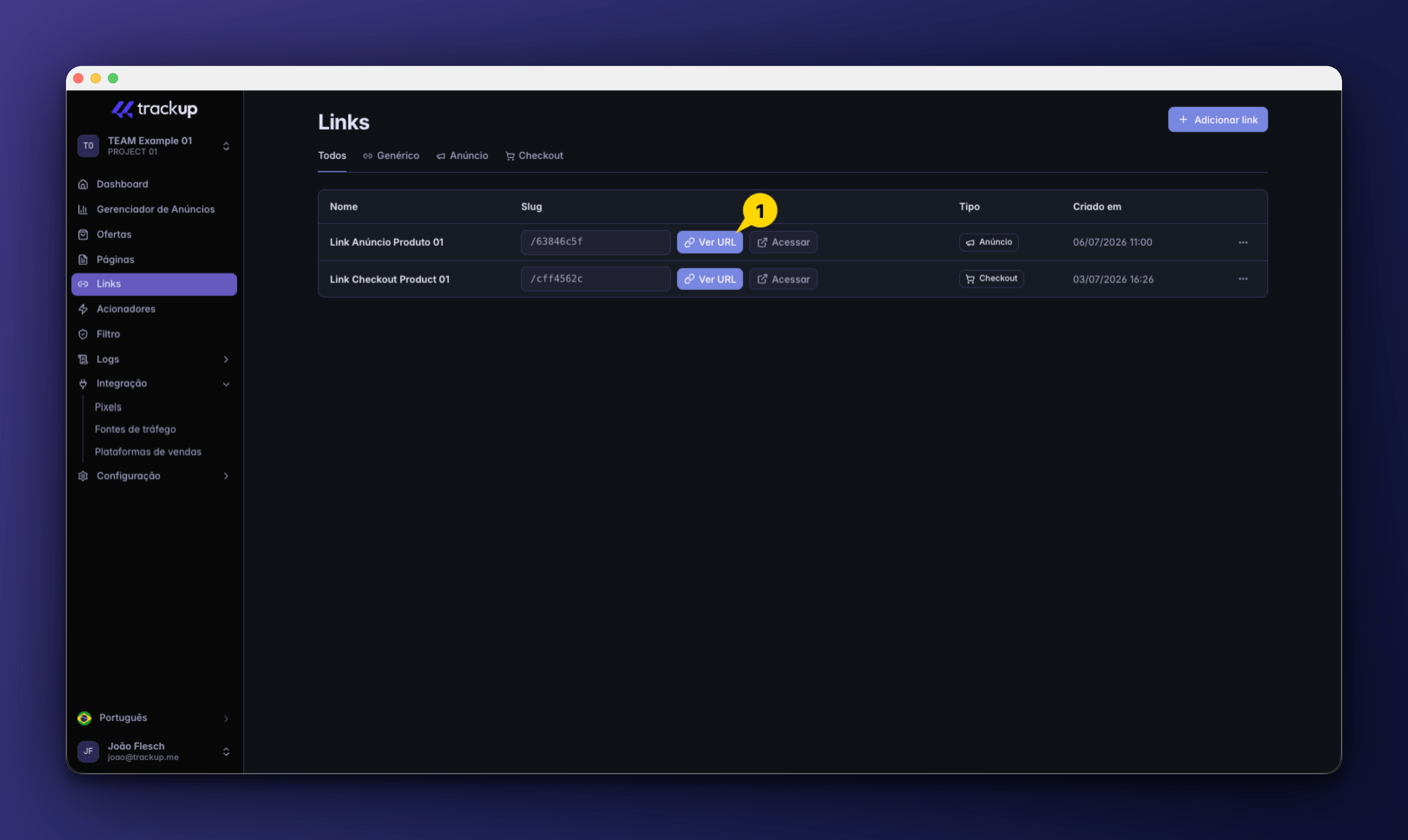Click the yellow macOS minimize button
Viewport: 1408px width, 840px height.
coord(96,78)
